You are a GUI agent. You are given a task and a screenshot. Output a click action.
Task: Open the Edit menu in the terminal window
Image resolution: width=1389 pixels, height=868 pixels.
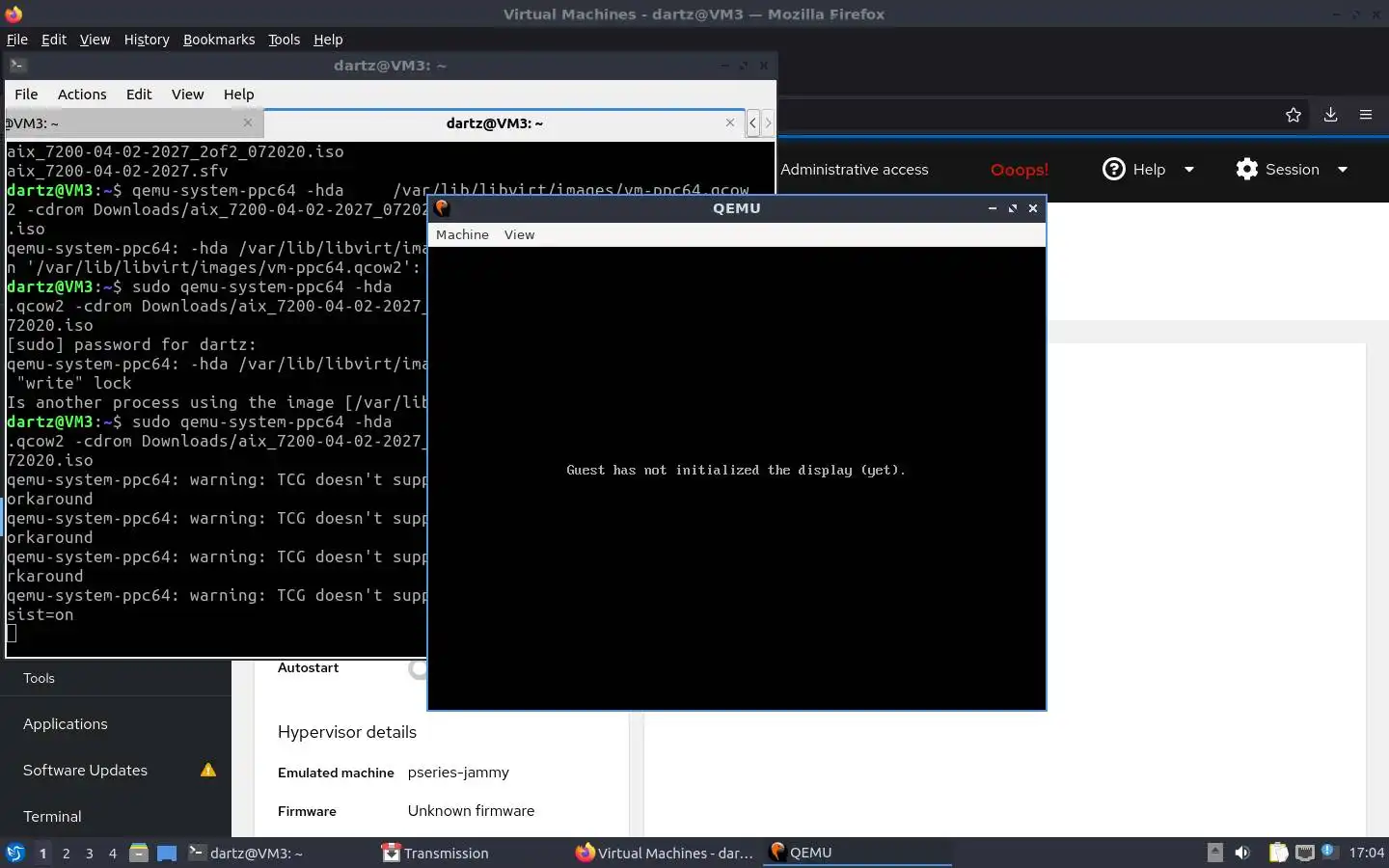(x=139, y=95)
